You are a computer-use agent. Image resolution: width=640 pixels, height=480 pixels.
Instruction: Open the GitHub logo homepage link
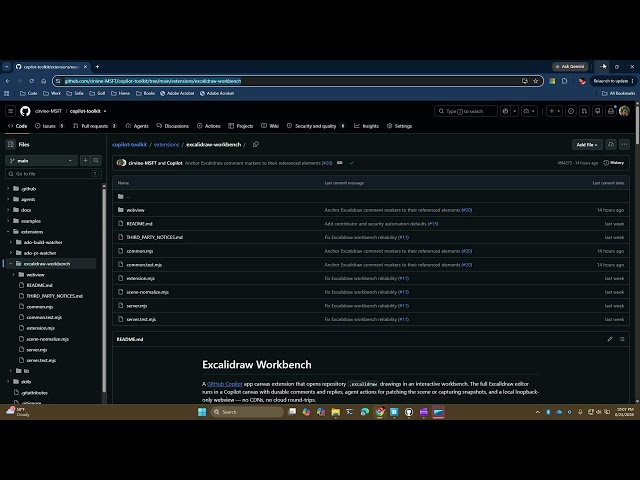click(25, 111)
